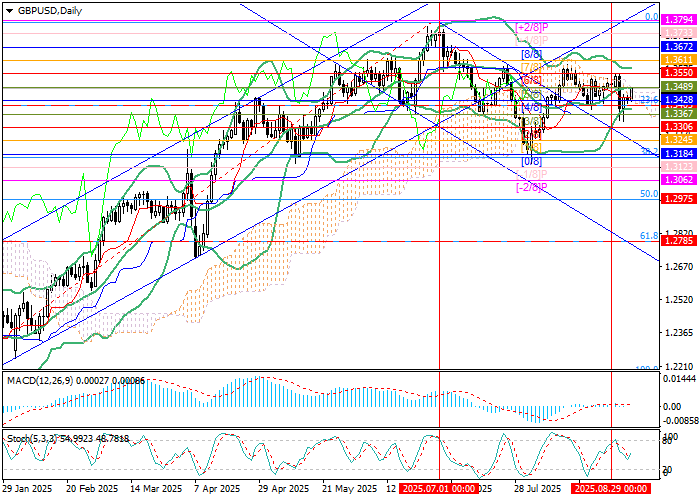700x500 pixels.
Task: Open the chart menu triangle beside GBPUSD,Daily
Action: pyautogui.click(x=9, y=11)
